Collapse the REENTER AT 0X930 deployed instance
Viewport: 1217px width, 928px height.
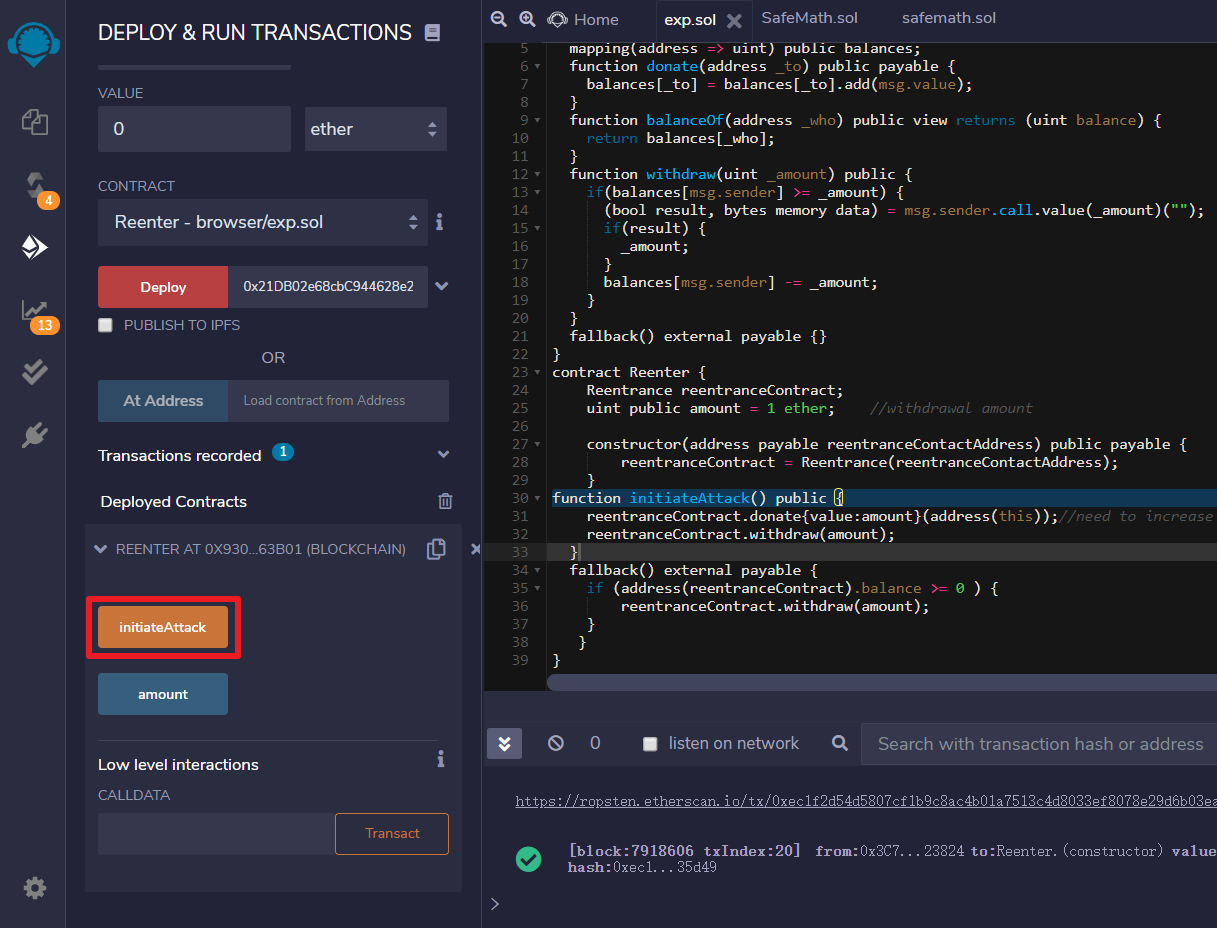[100, 549]
